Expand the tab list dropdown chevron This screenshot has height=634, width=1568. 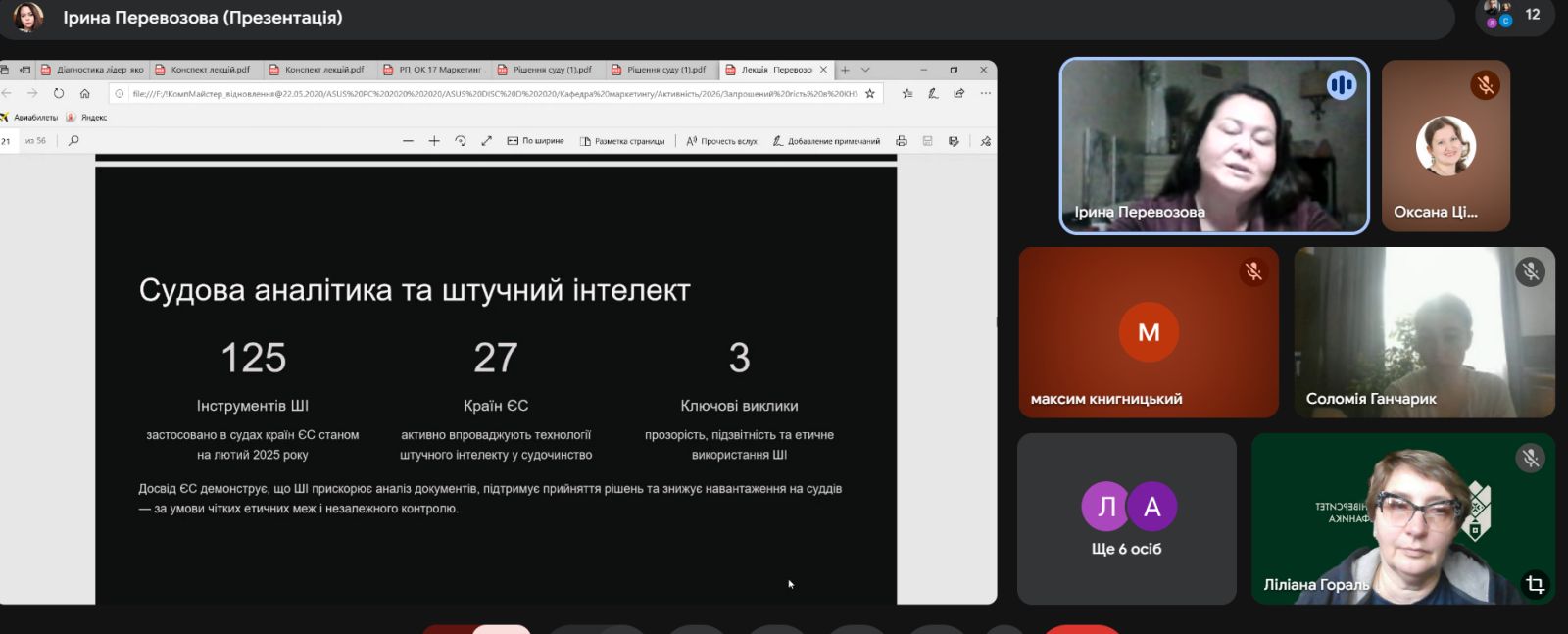coord(865,70)
